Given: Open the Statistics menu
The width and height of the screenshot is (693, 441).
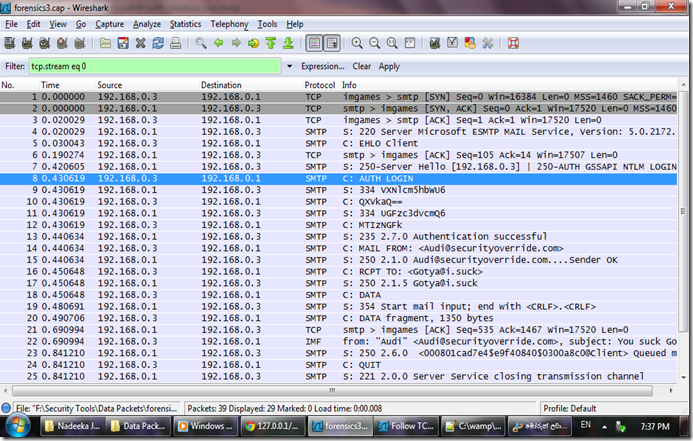Looking at the screenshot, I should pyautogui.click(x=186, y=24).
